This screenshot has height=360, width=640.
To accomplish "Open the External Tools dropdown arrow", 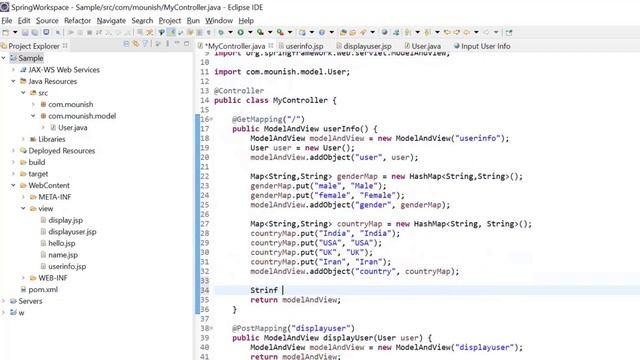I will point(290,32).
